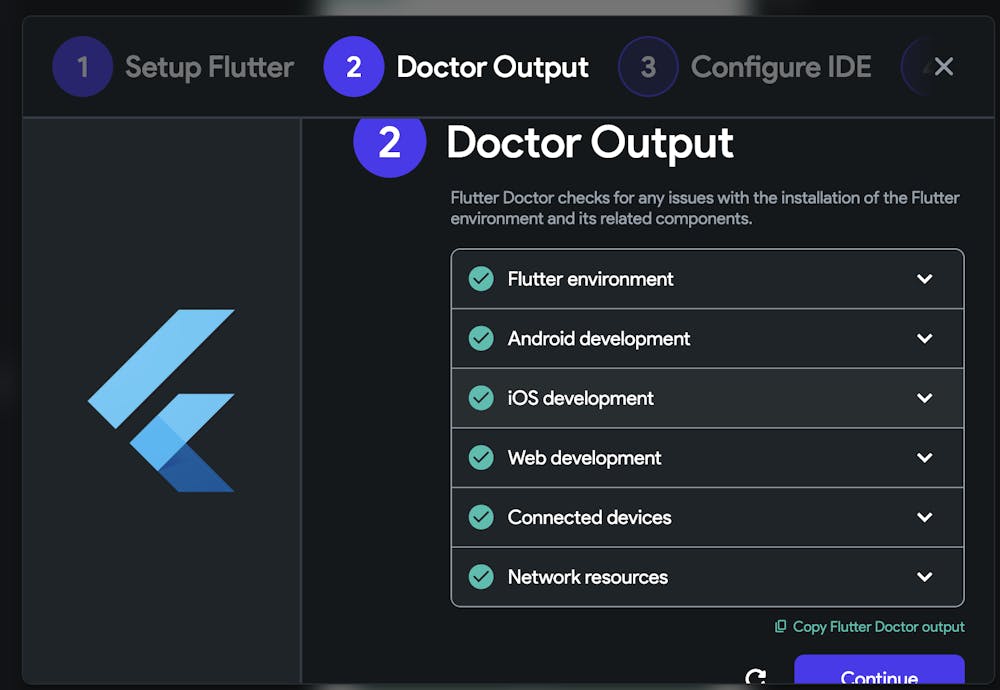Viewport: 1000px width, 690px height.
Task: Click the green check next to Android development
Action: point(481,338)
